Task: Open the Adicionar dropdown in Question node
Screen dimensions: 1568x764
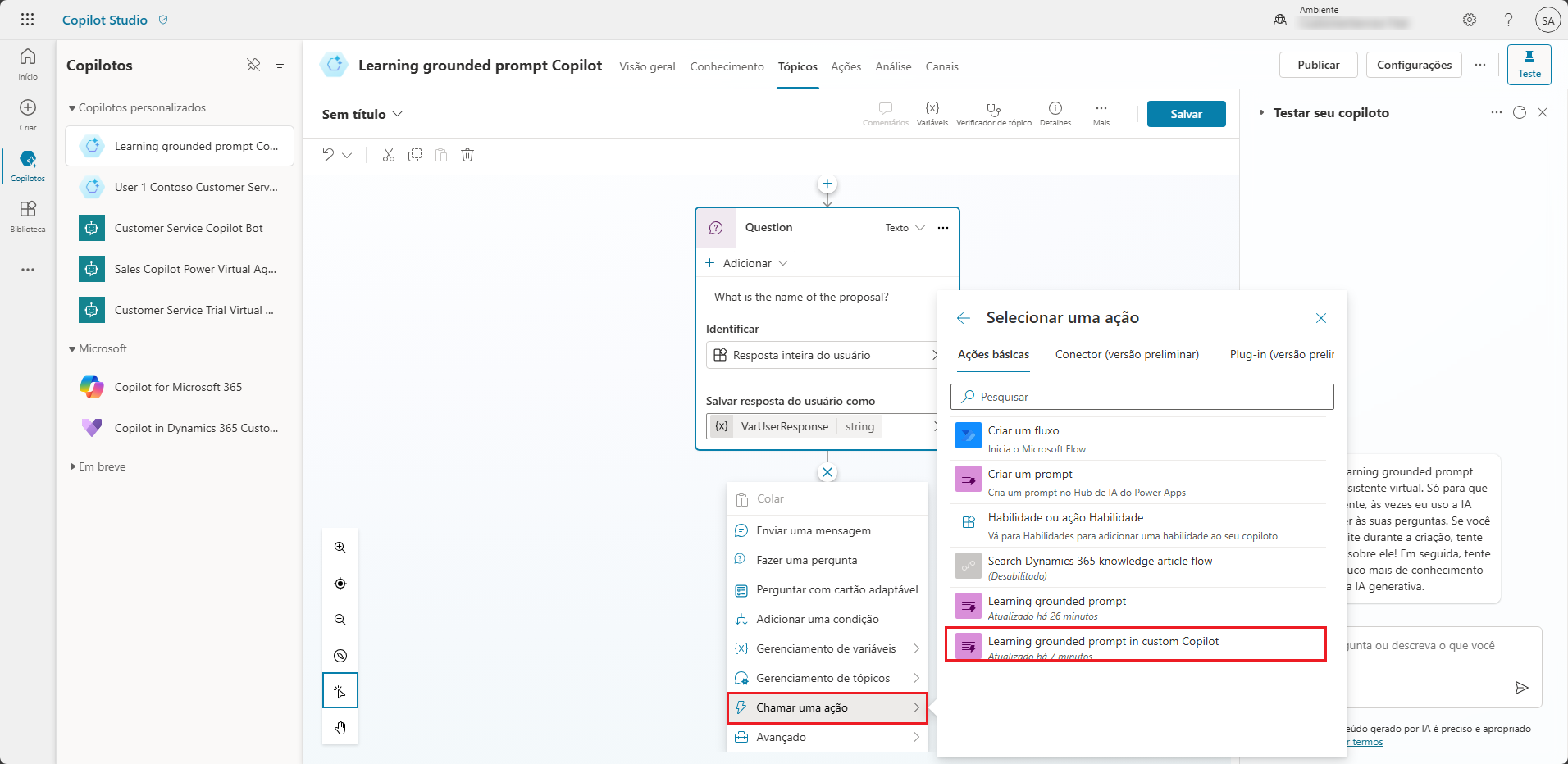Action: click(x=746, y=263)
